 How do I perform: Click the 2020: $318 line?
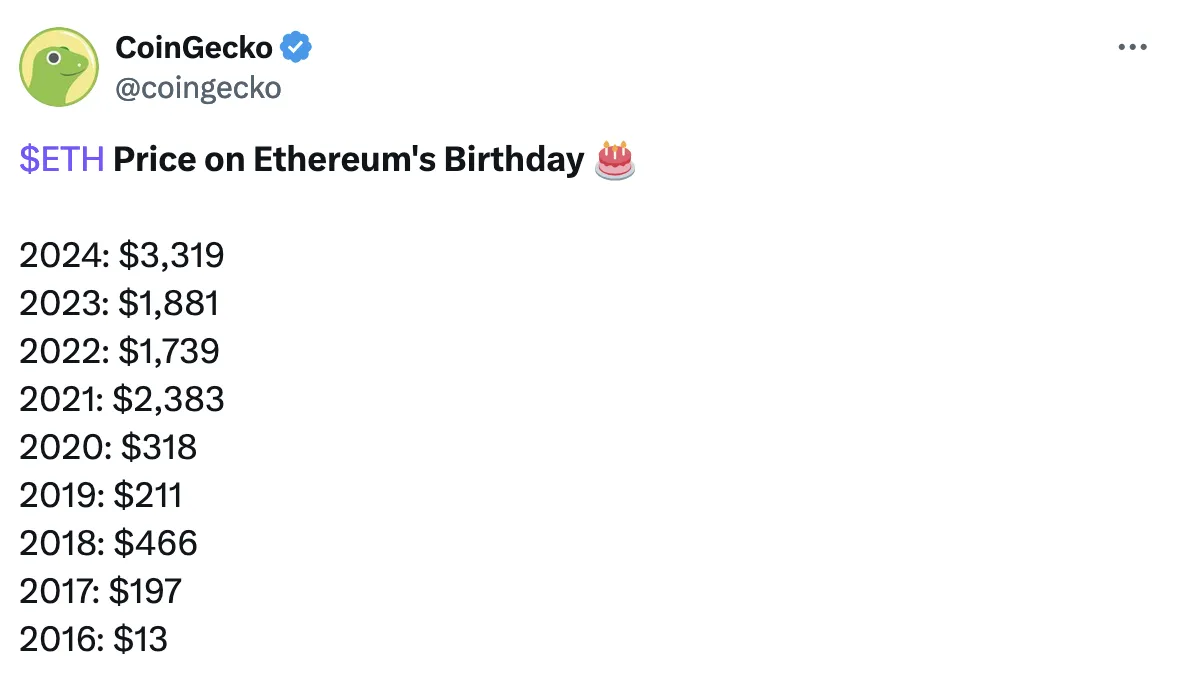108,447
